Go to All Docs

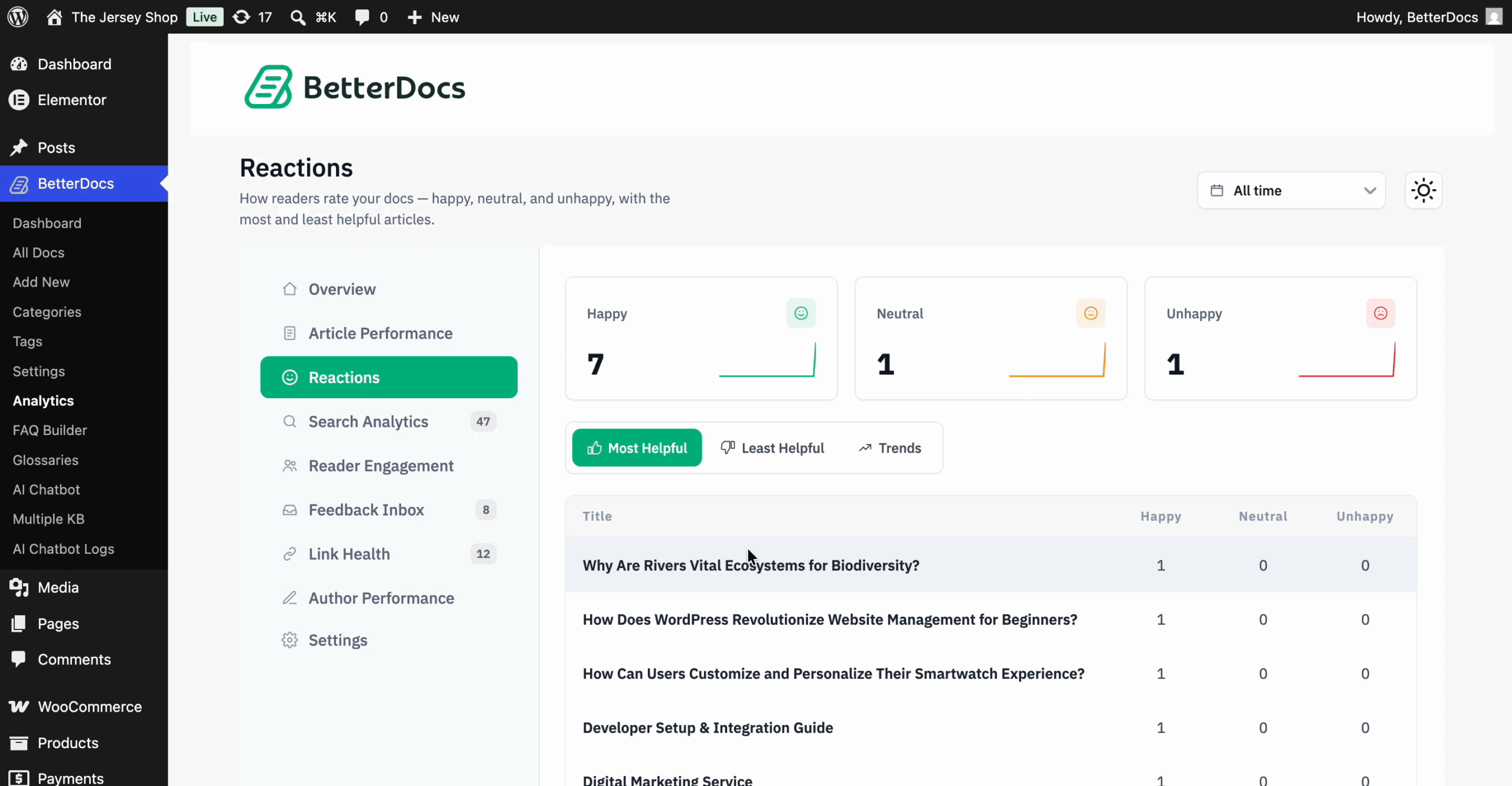(38, 253)
